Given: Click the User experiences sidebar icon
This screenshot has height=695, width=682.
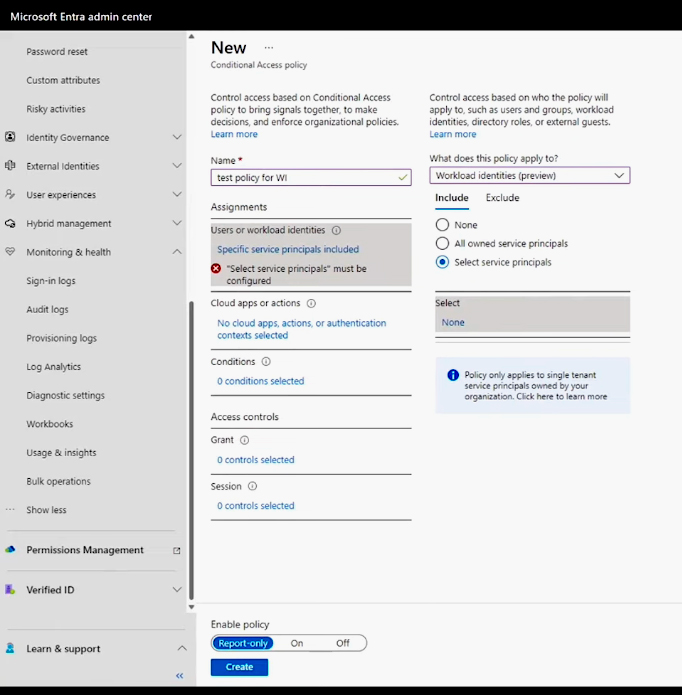Looking at the screenshot, I should pos(10,194).
